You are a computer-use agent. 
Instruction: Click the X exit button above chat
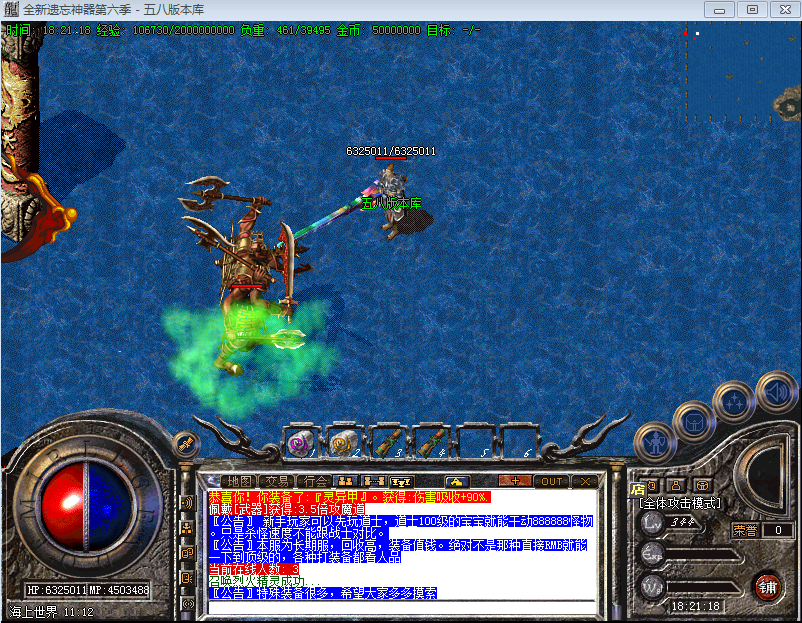click(586, 481)
